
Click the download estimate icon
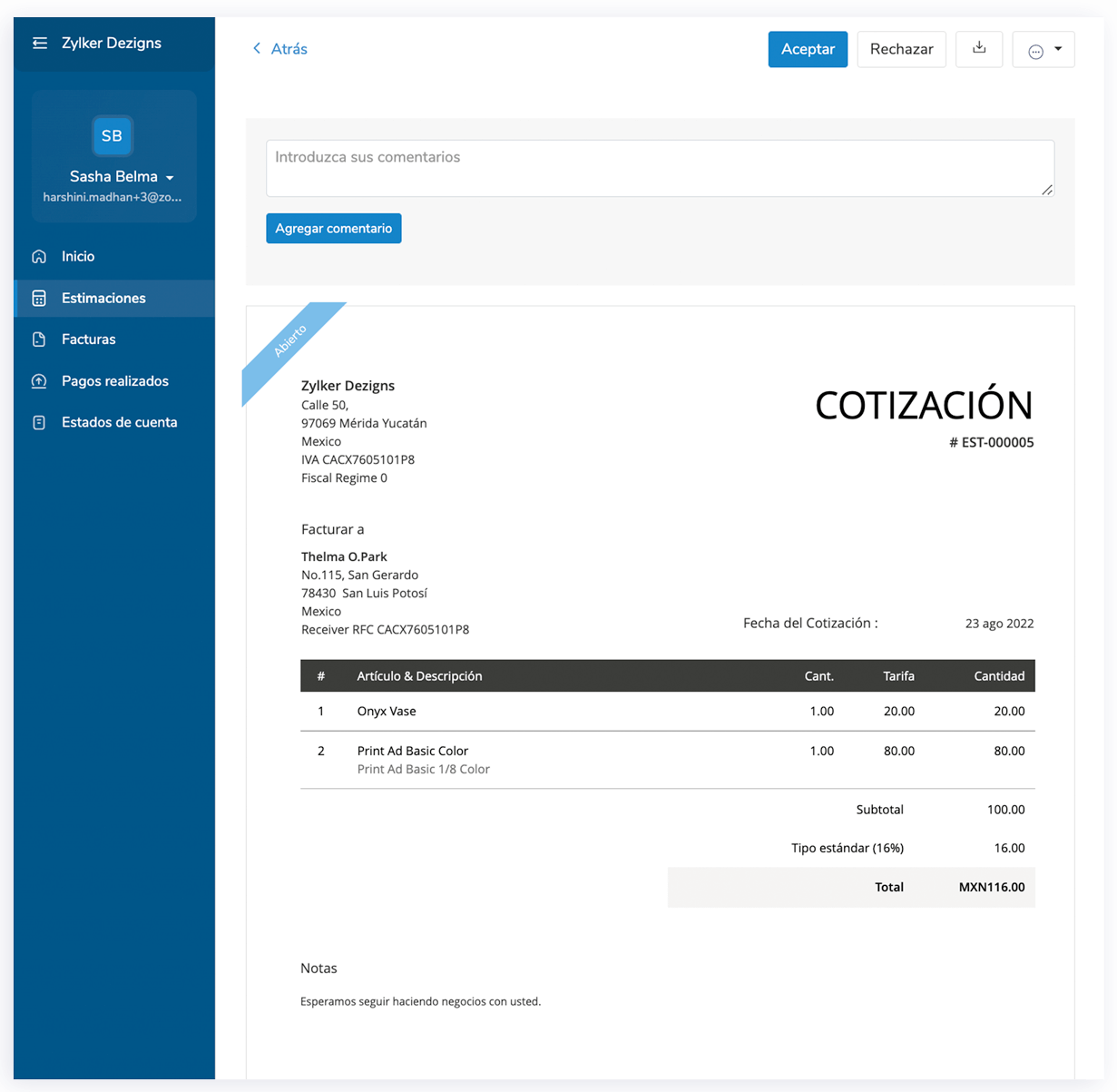pos(978,49)
